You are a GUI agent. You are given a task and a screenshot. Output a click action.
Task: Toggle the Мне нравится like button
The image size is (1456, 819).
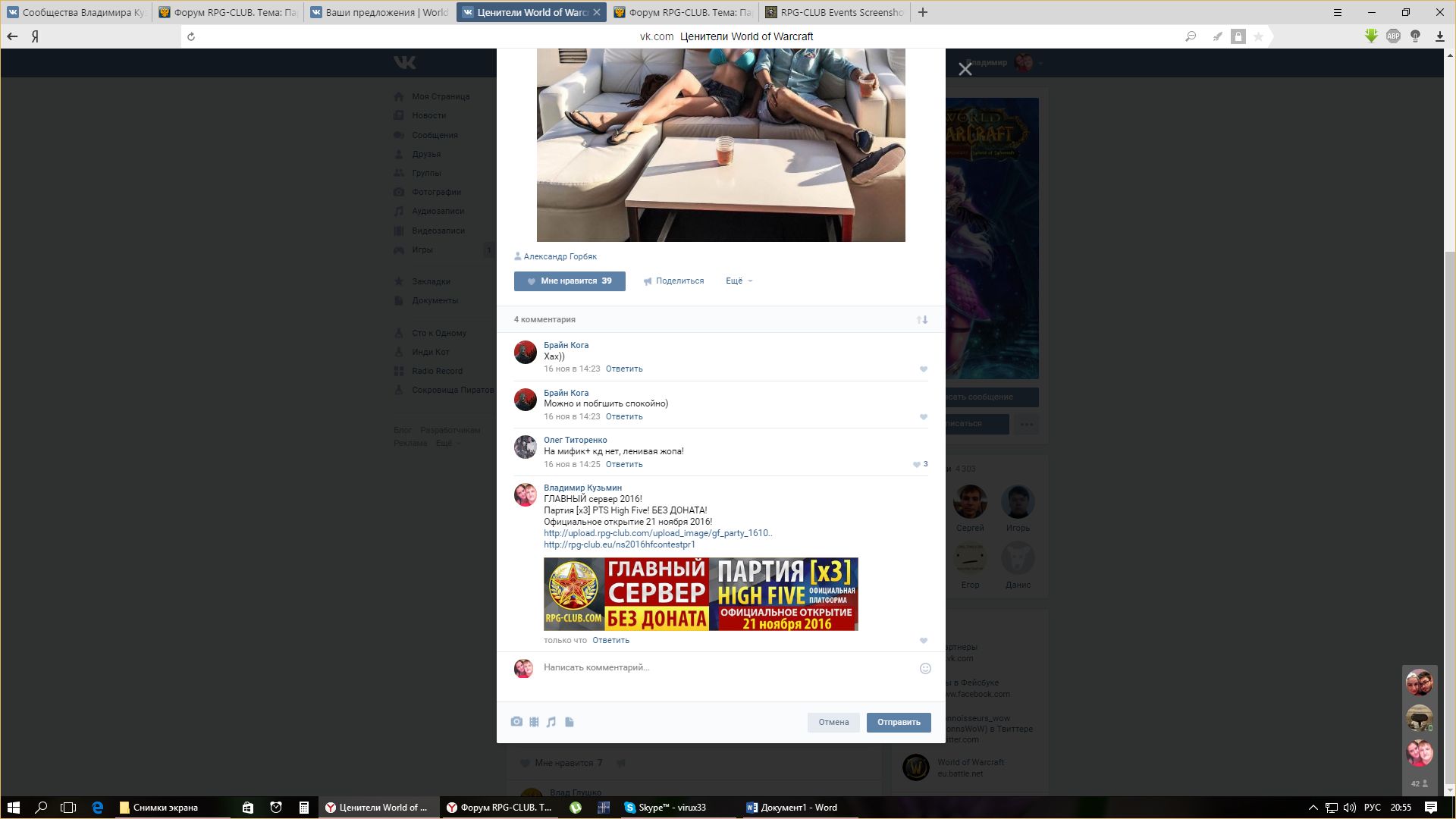(570, 281)
